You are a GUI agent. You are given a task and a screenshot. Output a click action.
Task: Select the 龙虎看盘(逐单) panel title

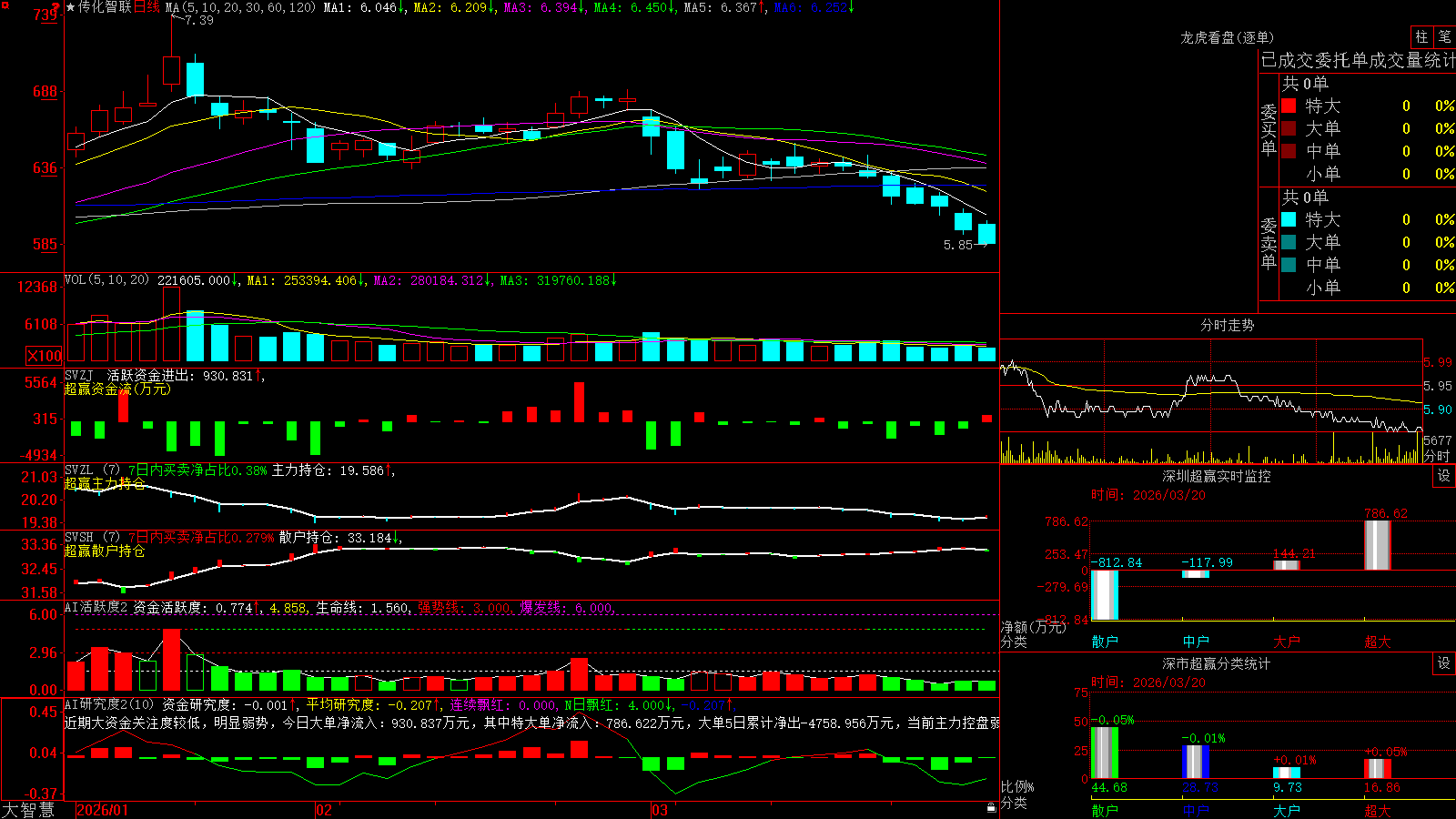tap(1227, 37)
